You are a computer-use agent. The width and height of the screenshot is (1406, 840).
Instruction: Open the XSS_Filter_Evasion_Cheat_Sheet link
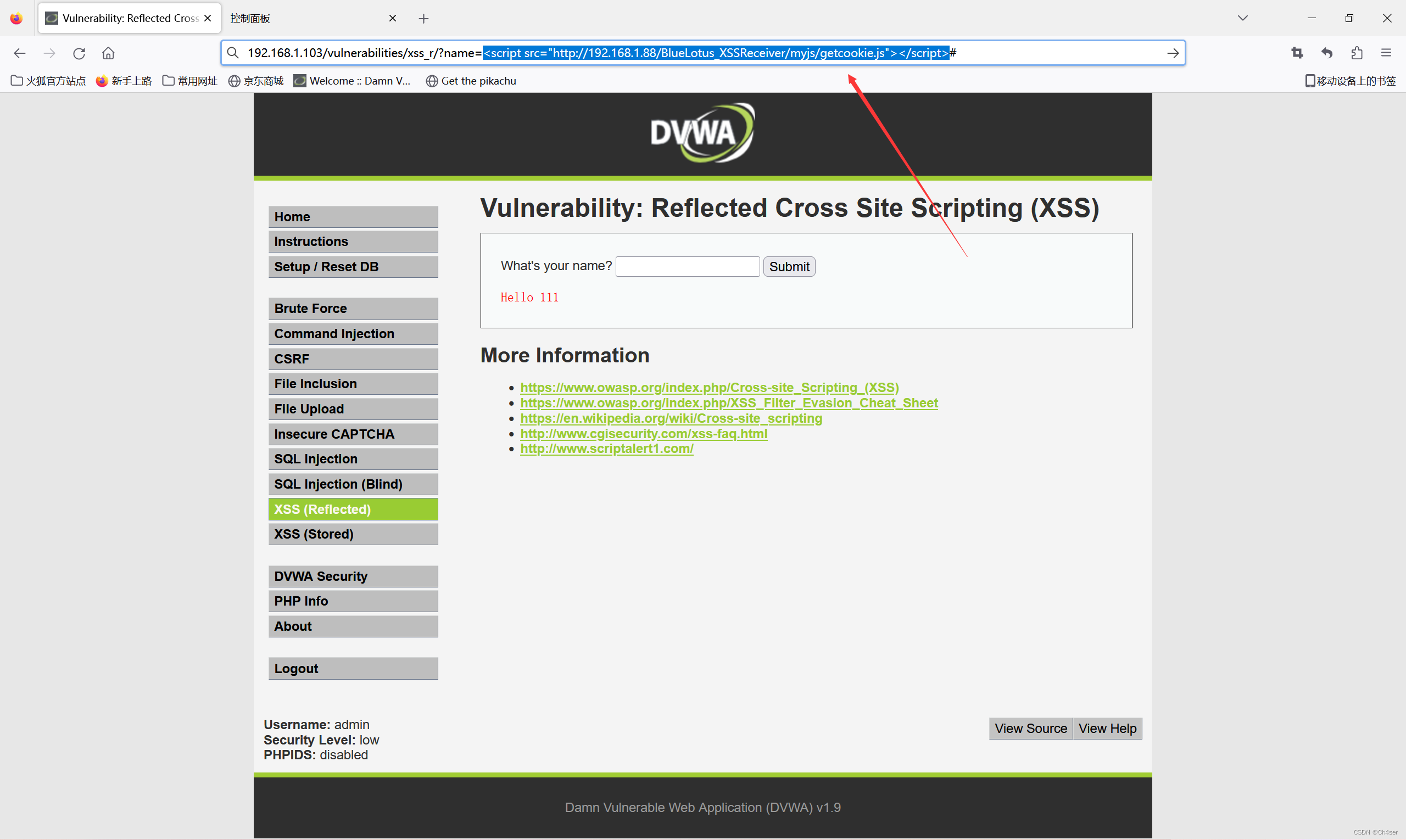click(x=729, y=402)
